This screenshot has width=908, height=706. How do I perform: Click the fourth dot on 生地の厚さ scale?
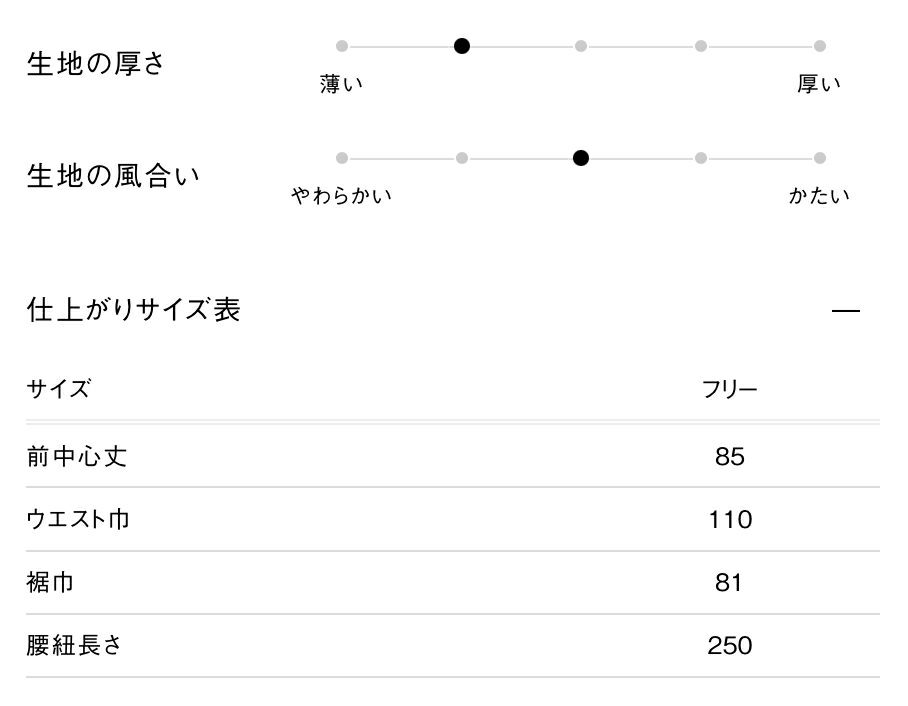pyautogui.click(x=701, y=46)
